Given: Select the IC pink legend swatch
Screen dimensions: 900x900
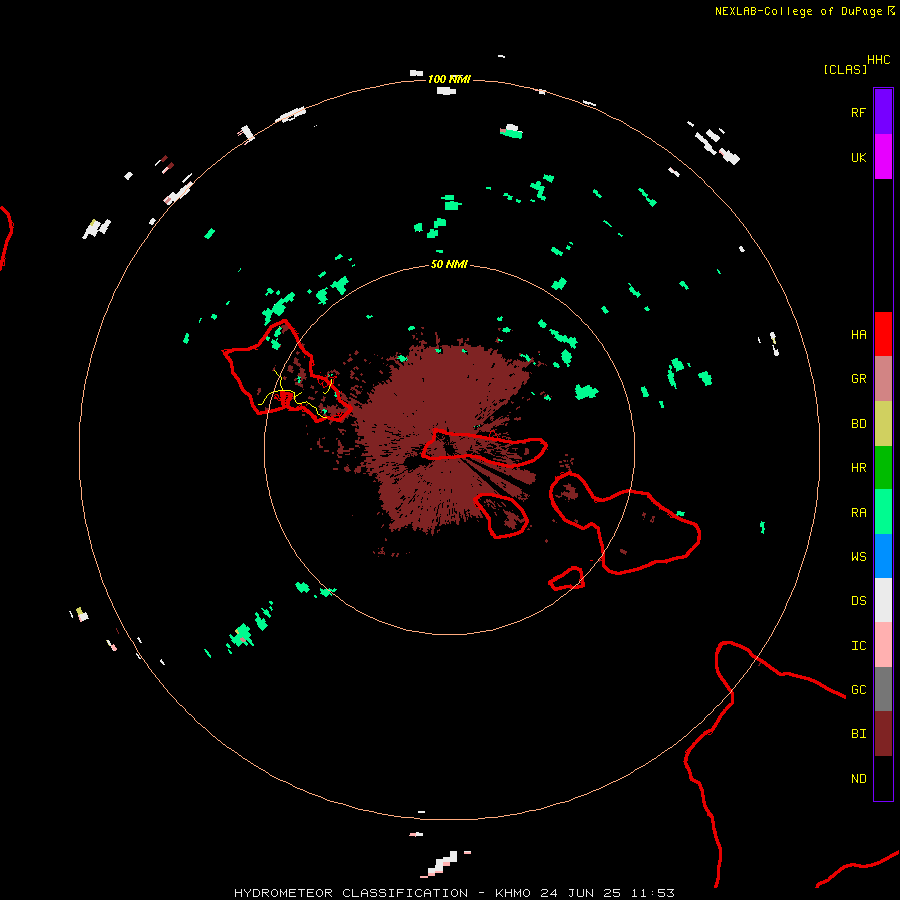Looking at the screenshot, I should (x=883, y=645).
